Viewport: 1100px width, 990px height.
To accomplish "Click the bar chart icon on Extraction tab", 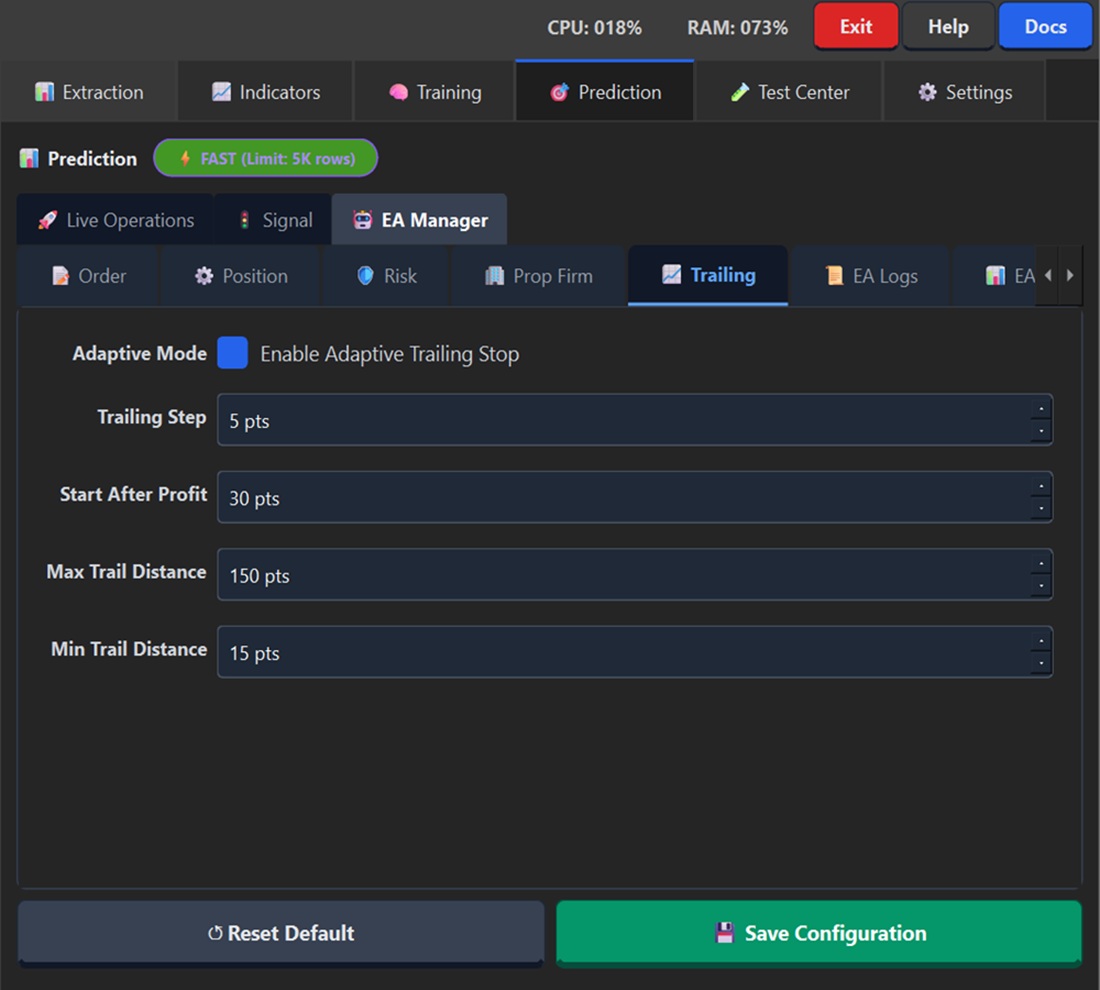I will (x=44, y=92).
